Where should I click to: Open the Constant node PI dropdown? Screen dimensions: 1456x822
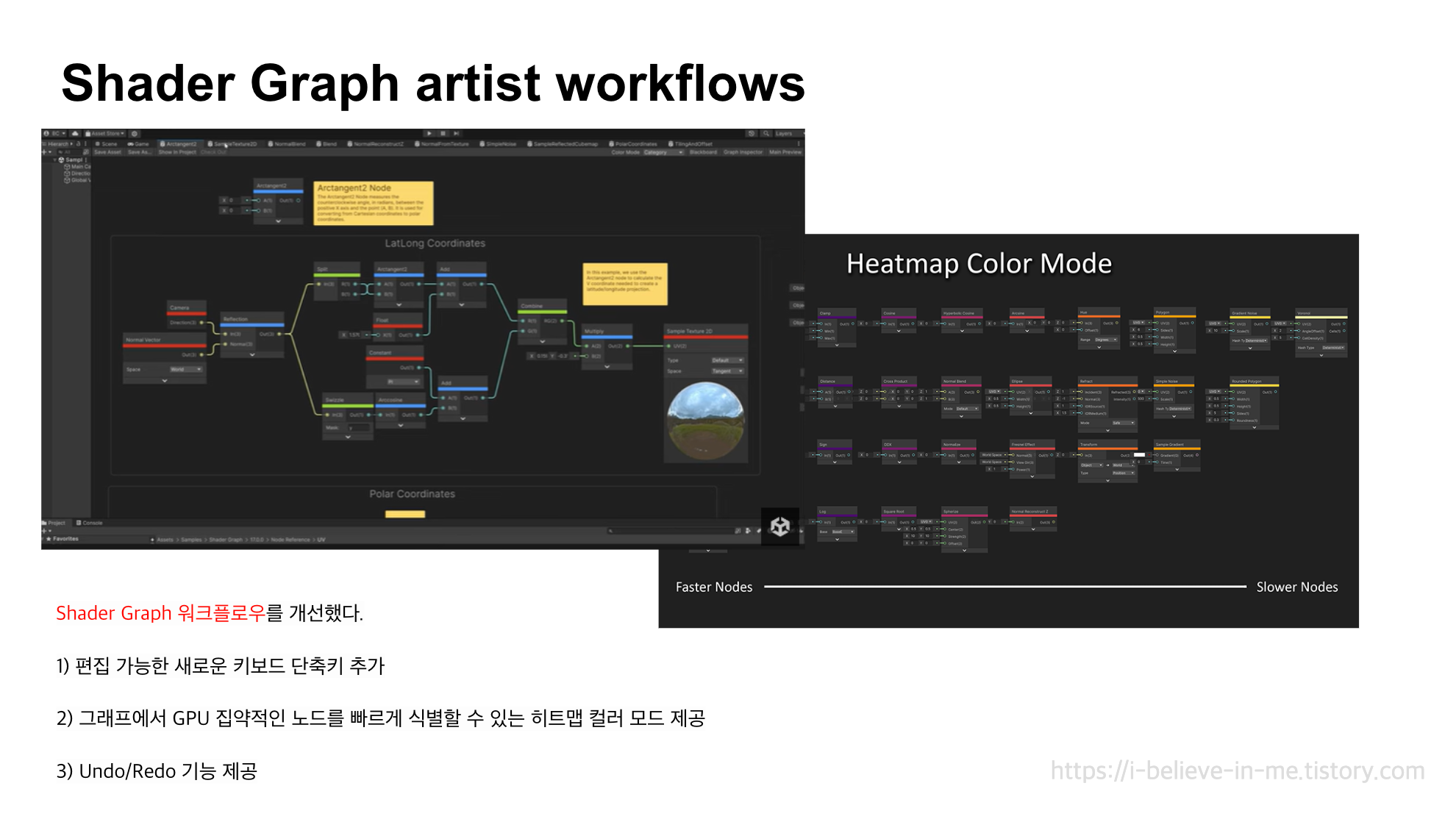coord(403,382)
